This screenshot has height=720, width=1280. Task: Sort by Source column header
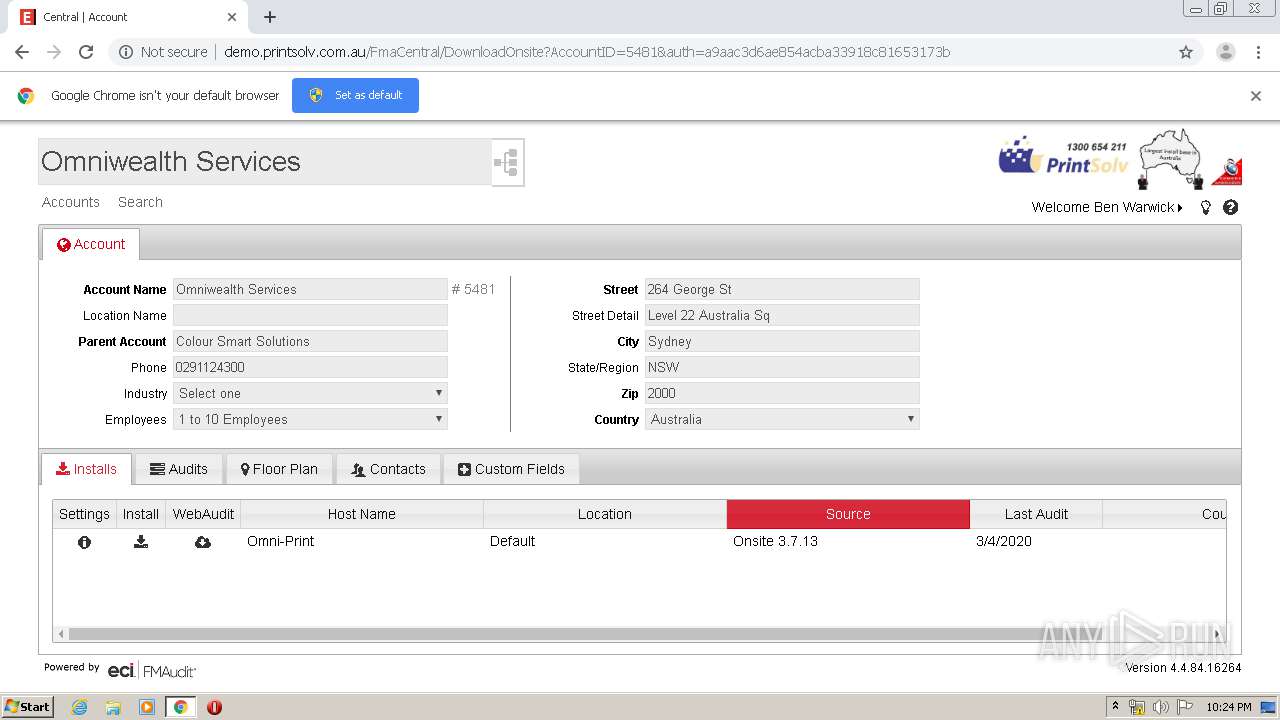[848, 514]
